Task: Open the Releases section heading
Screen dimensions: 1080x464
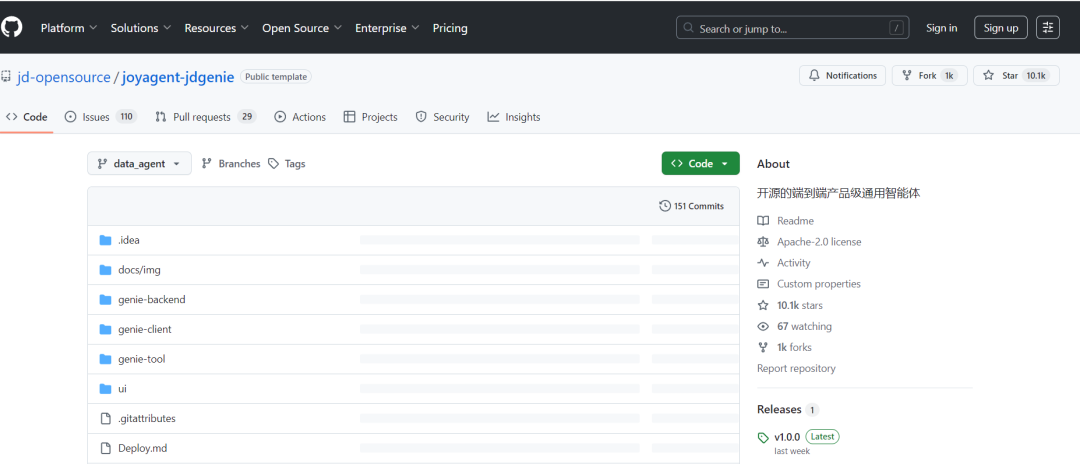Action: click(779, 410)
